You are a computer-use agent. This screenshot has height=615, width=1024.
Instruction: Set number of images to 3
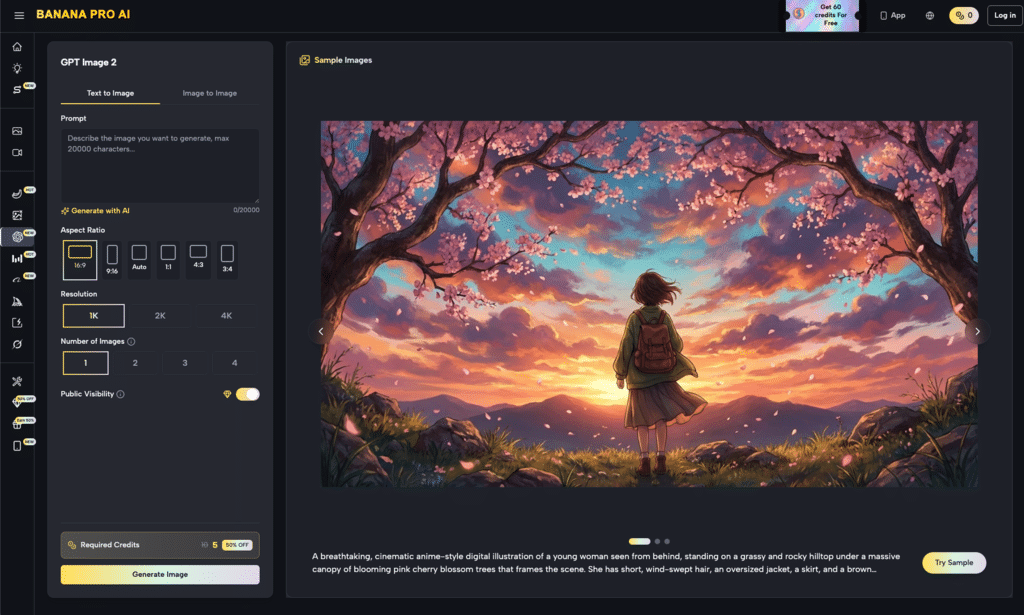point(185,363)
